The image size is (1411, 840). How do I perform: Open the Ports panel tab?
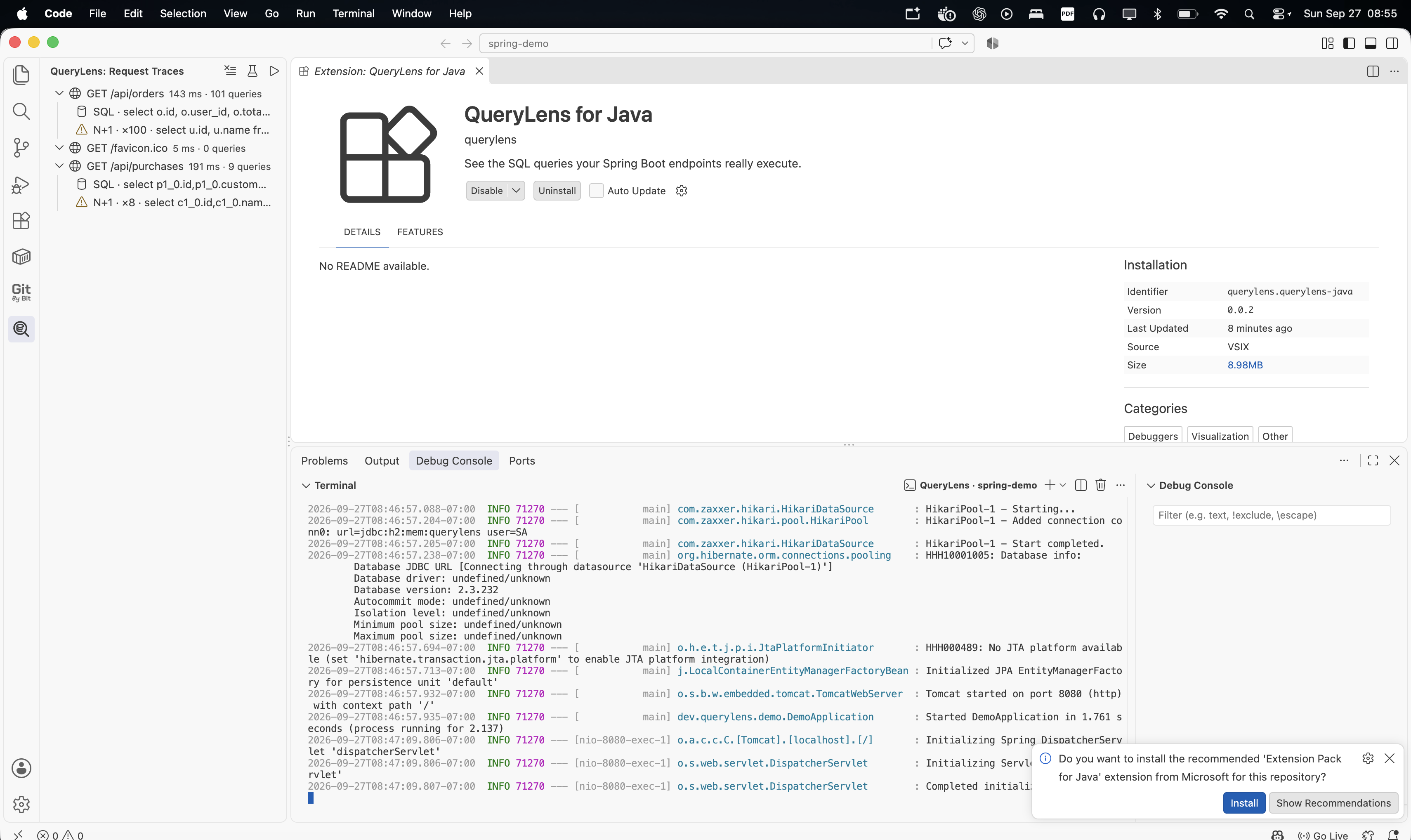pyautogui.click(x=522, y=461)
